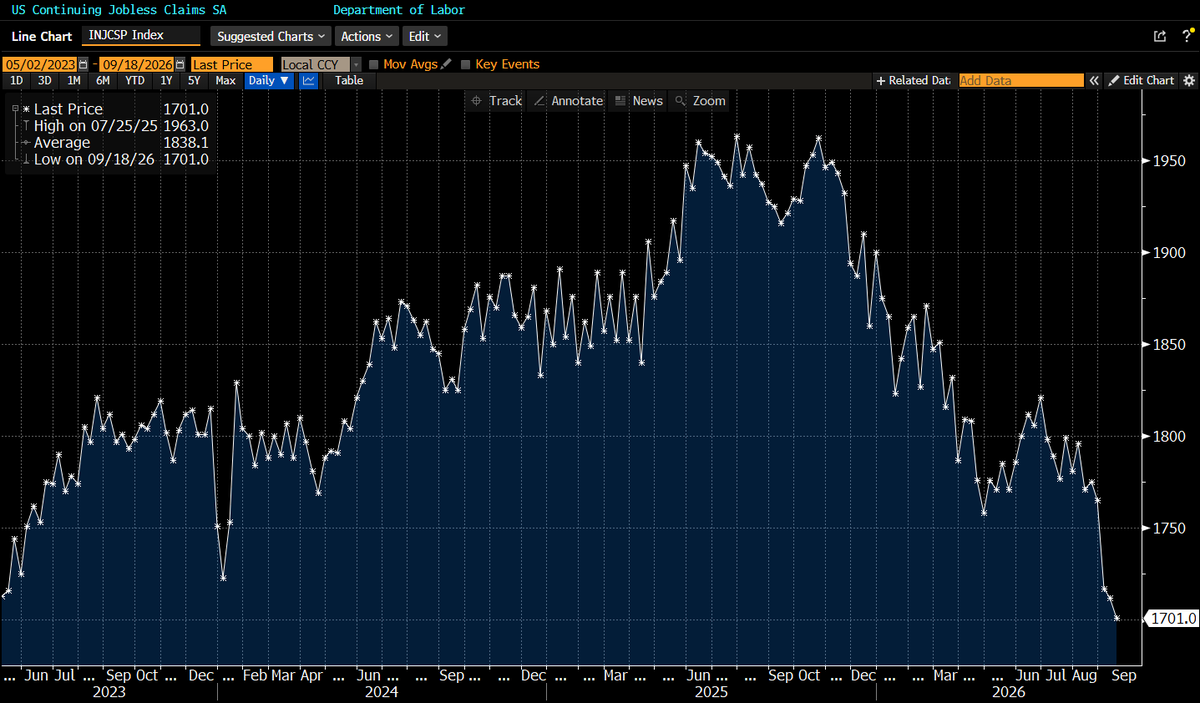The image size is (1200, 703).
Task: Click the end date field 09/18/2026
Action: pyautogui.click(x=135, y=64)
